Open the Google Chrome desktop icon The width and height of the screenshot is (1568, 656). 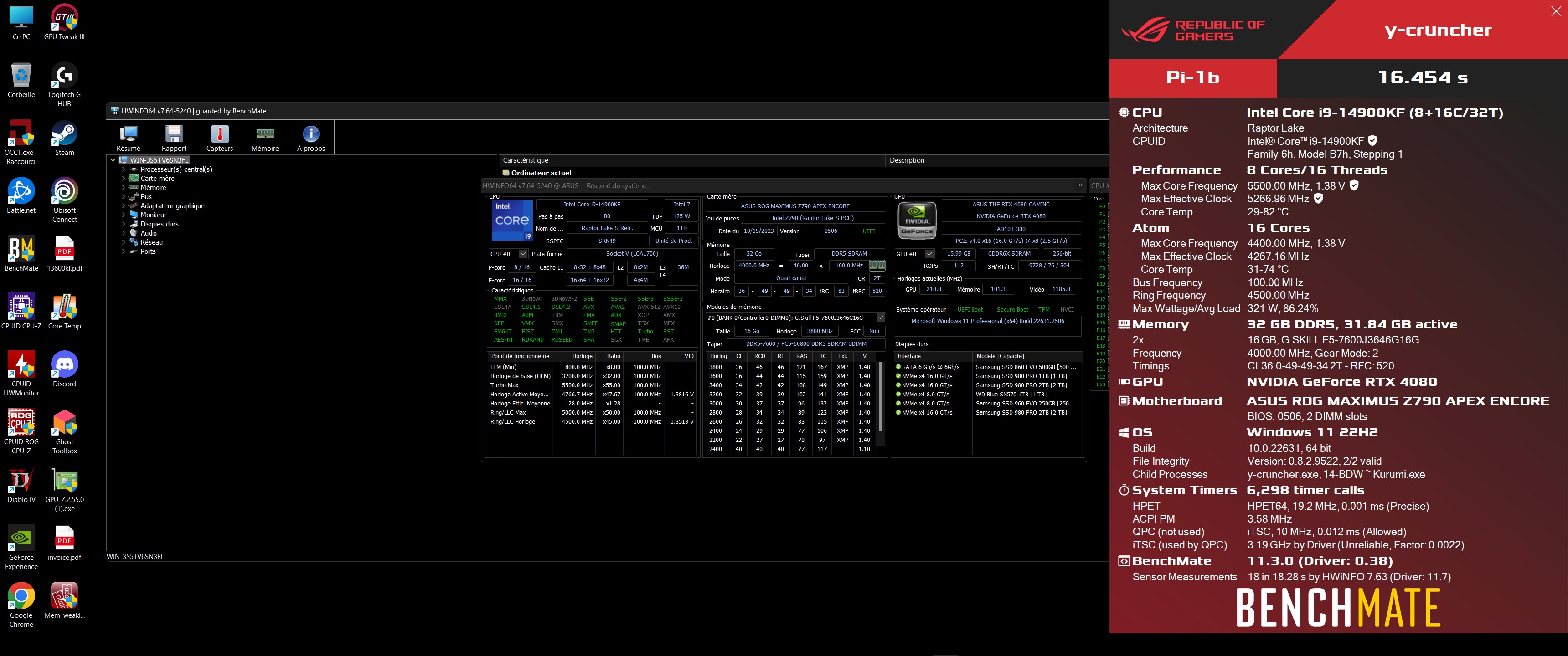(x=21, y=605)
